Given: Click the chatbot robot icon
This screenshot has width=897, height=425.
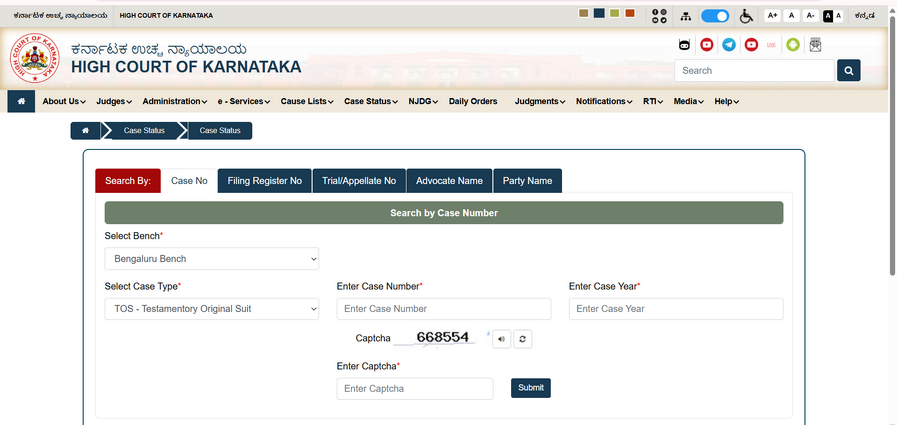Looking at the screenshot, I should click(685, 45).
